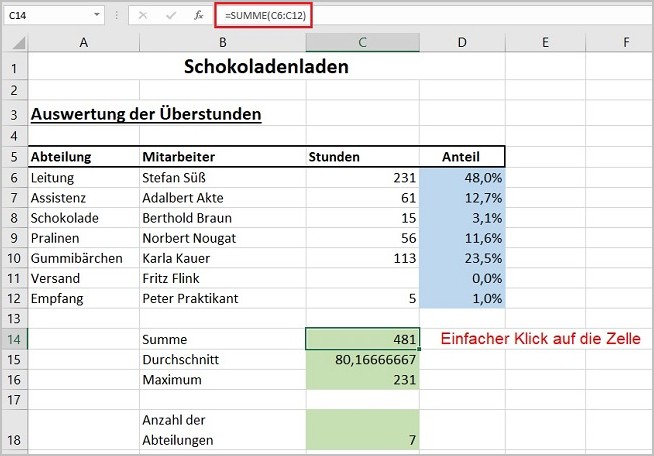Select column B header
The width and height of the screenshot is (654, 456).
coord(223,43)
